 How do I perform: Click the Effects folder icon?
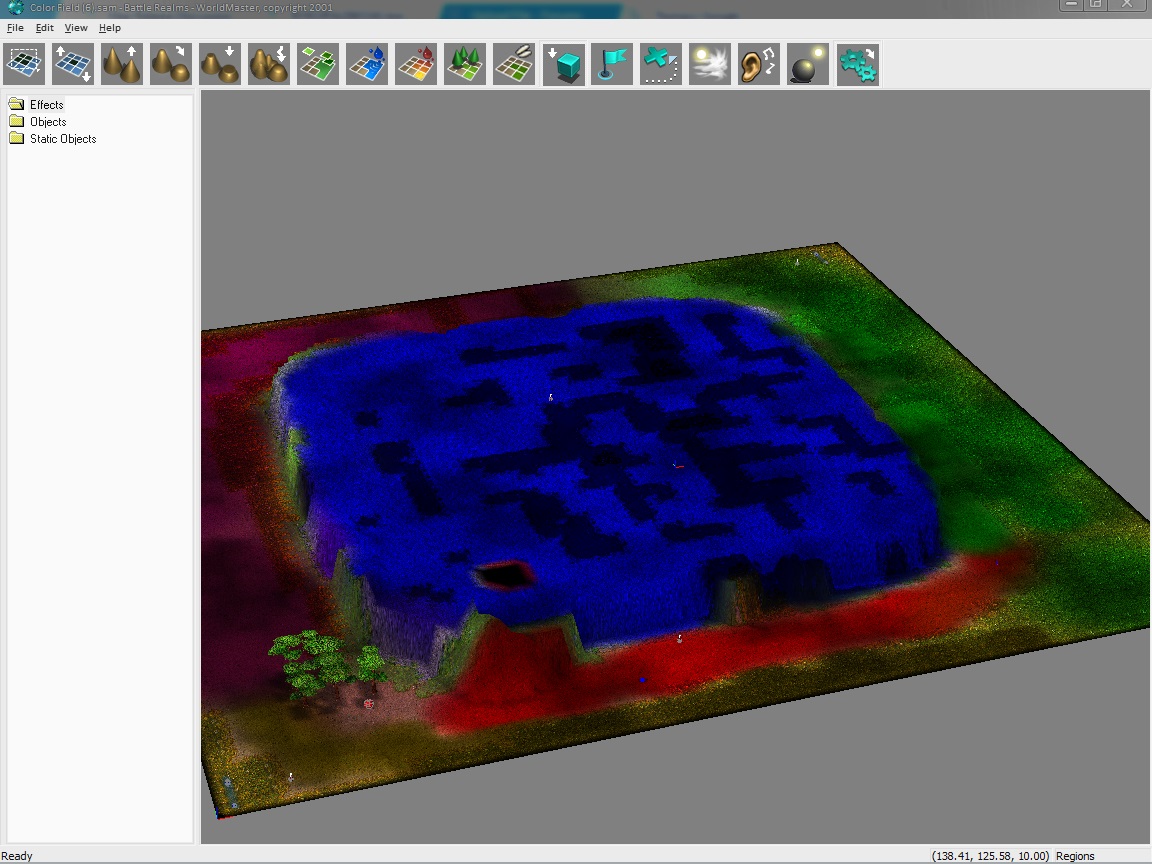(16, 104)
